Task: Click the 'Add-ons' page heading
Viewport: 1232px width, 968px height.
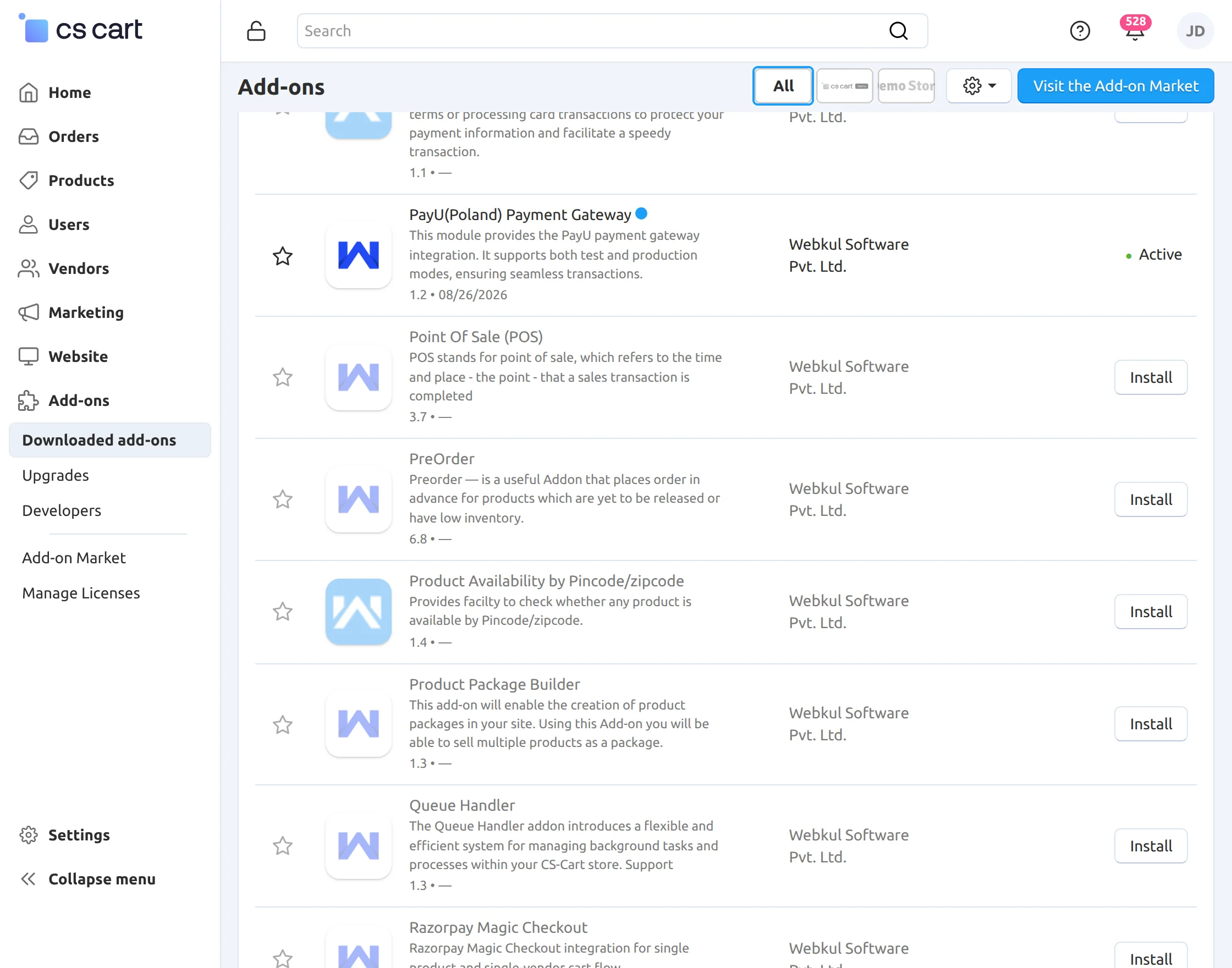Action: pyautogui.click(x=281, y=87)
